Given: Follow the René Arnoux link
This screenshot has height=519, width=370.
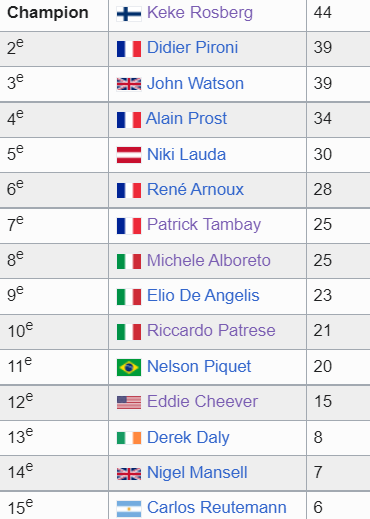Looking at the screenshot, I should pos(195,189).
